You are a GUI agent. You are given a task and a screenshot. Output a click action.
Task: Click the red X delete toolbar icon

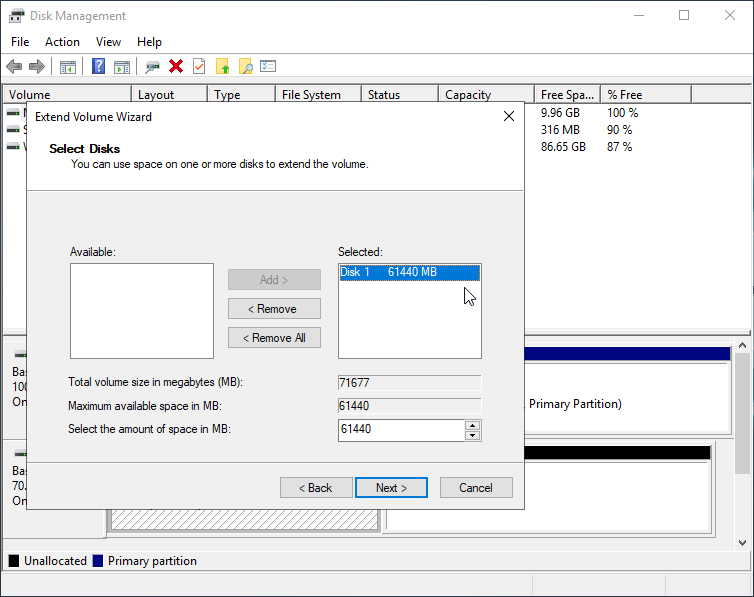[176, 67]
